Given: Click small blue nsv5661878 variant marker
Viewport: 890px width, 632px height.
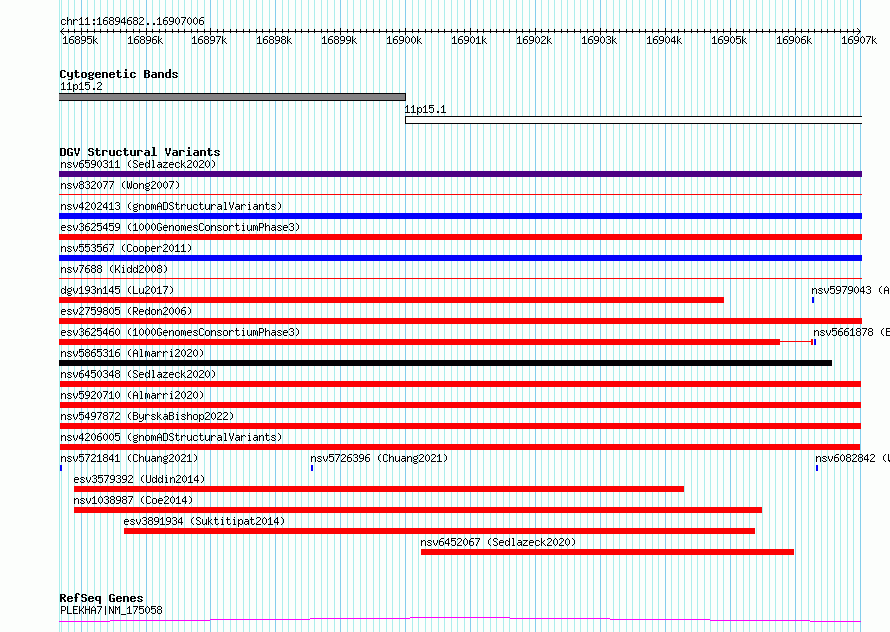Looking at the screenshot, I should [815, 342].
